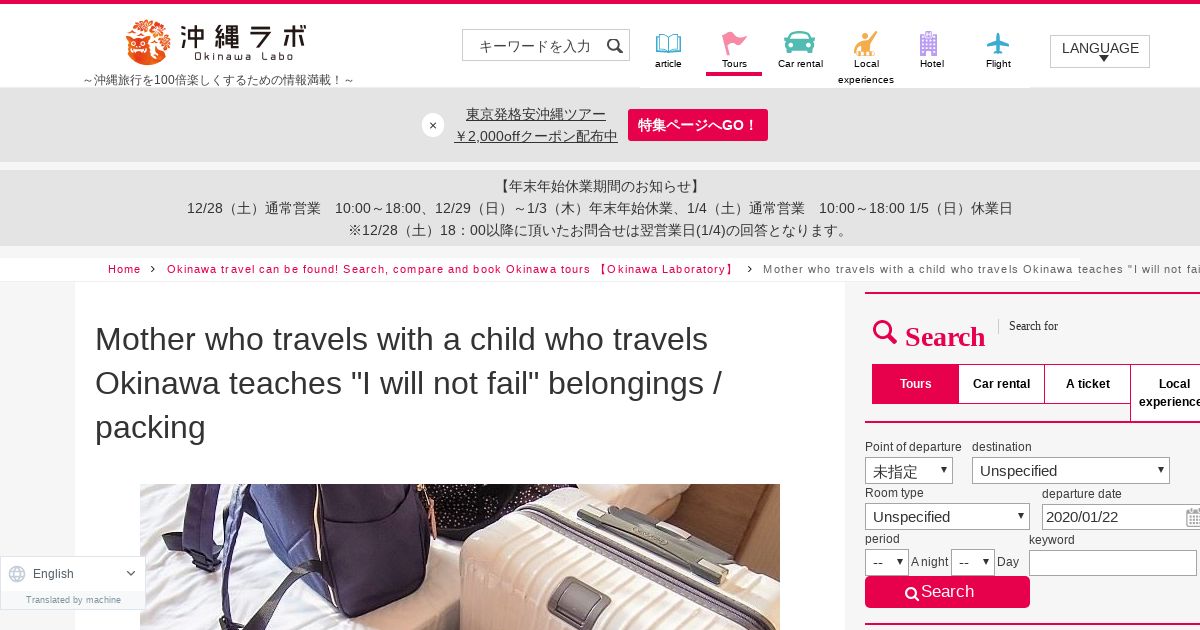Open the Room type dropdown

[x=947, y=517]
